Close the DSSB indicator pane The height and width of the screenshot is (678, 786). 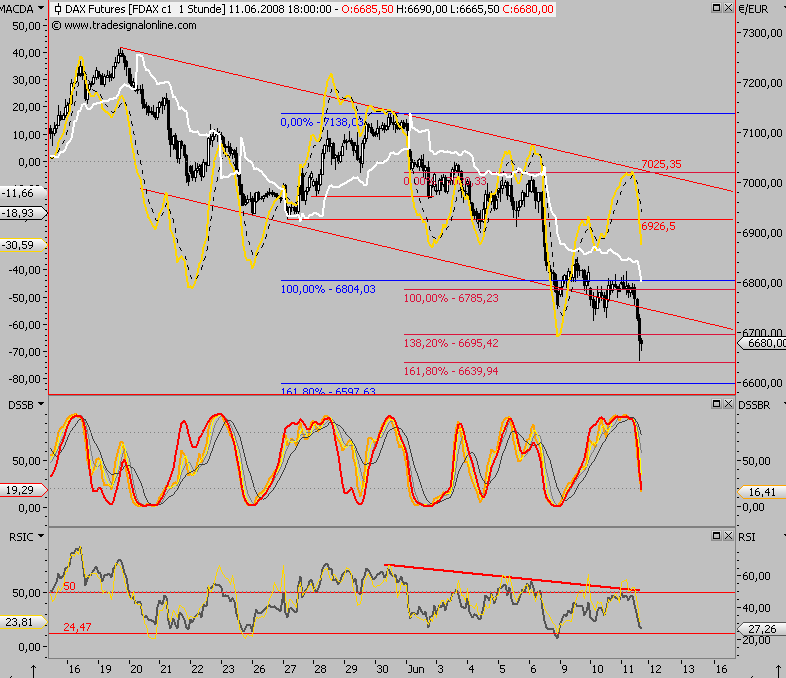728,404
